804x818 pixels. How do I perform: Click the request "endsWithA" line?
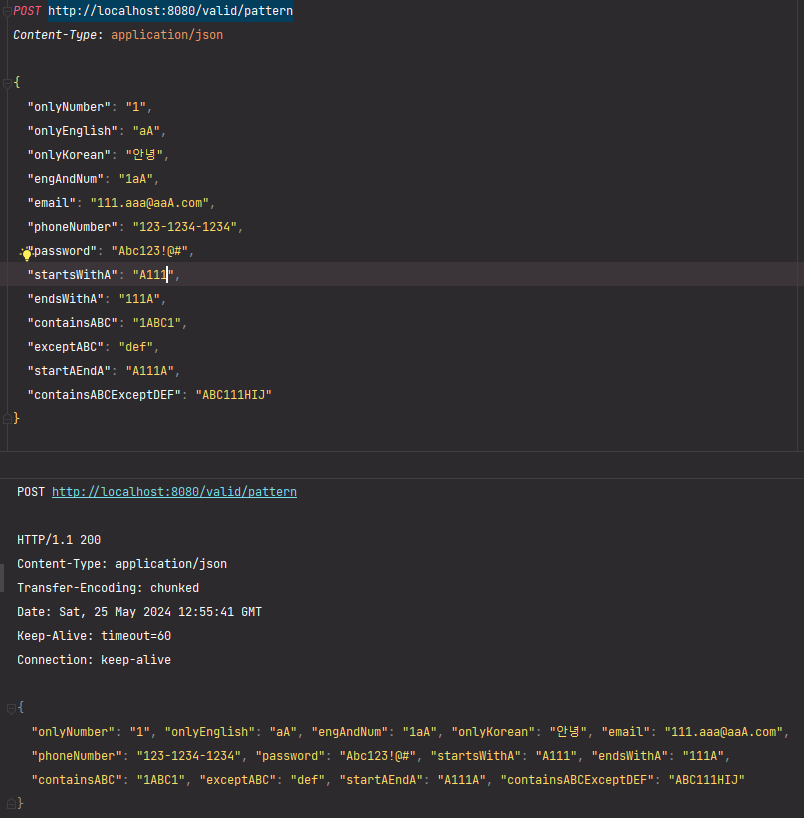point(97,299)
